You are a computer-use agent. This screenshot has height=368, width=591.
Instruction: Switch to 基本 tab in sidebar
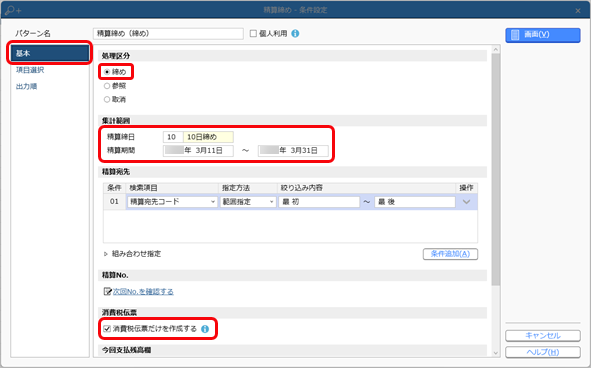49,53
